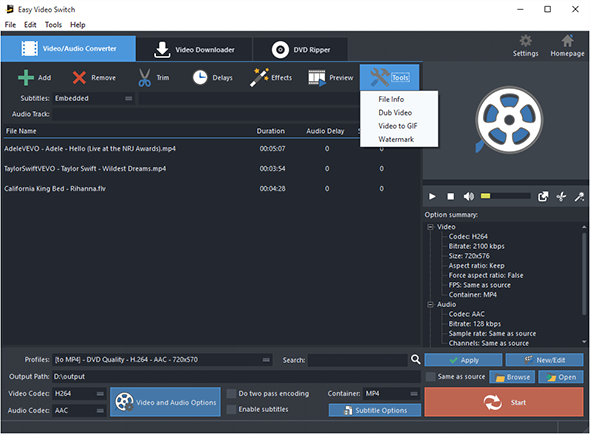This screenshot has height=434, width=590.
Task: Play the preview video
Action: click(432, 196)
